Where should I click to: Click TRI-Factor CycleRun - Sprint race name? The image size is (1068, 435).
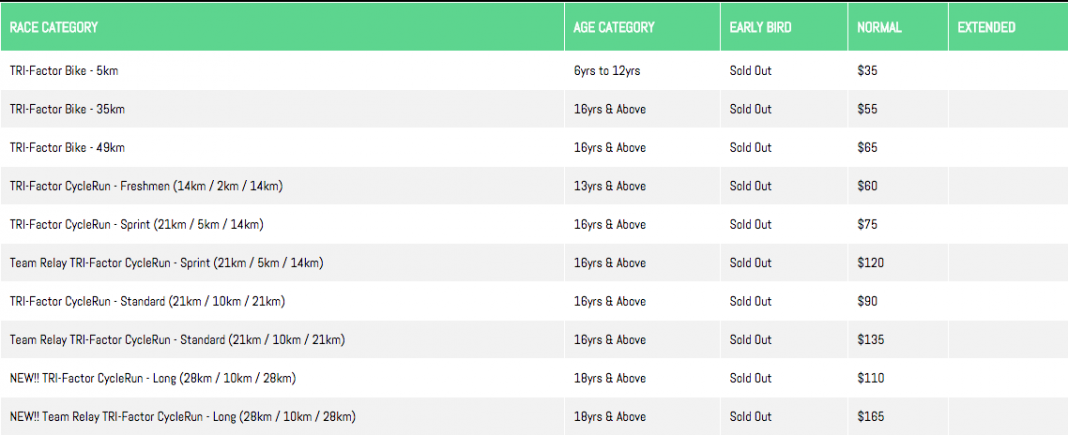136,224
